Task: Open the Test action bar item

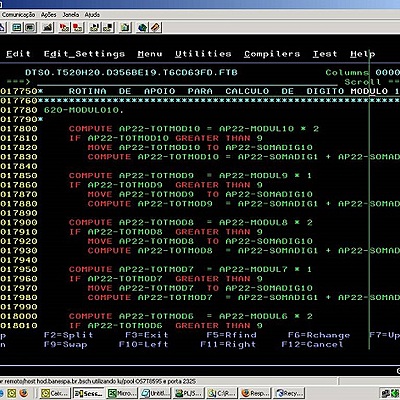Action: coord(325,54)
